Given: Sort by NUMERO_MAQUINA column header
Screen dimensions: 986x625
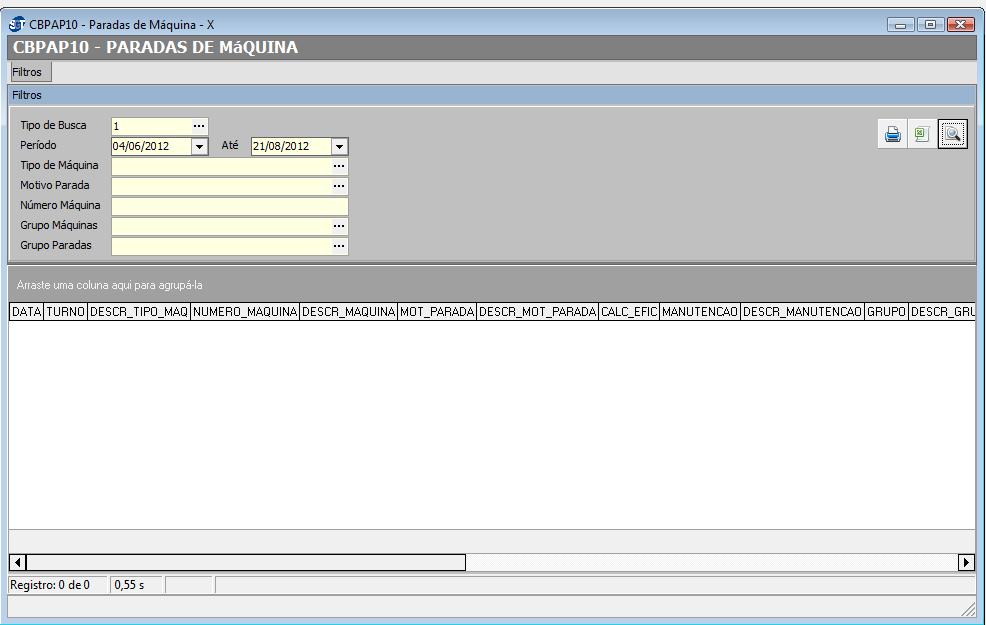Looking at the screenshot, I should coord(245,312).
